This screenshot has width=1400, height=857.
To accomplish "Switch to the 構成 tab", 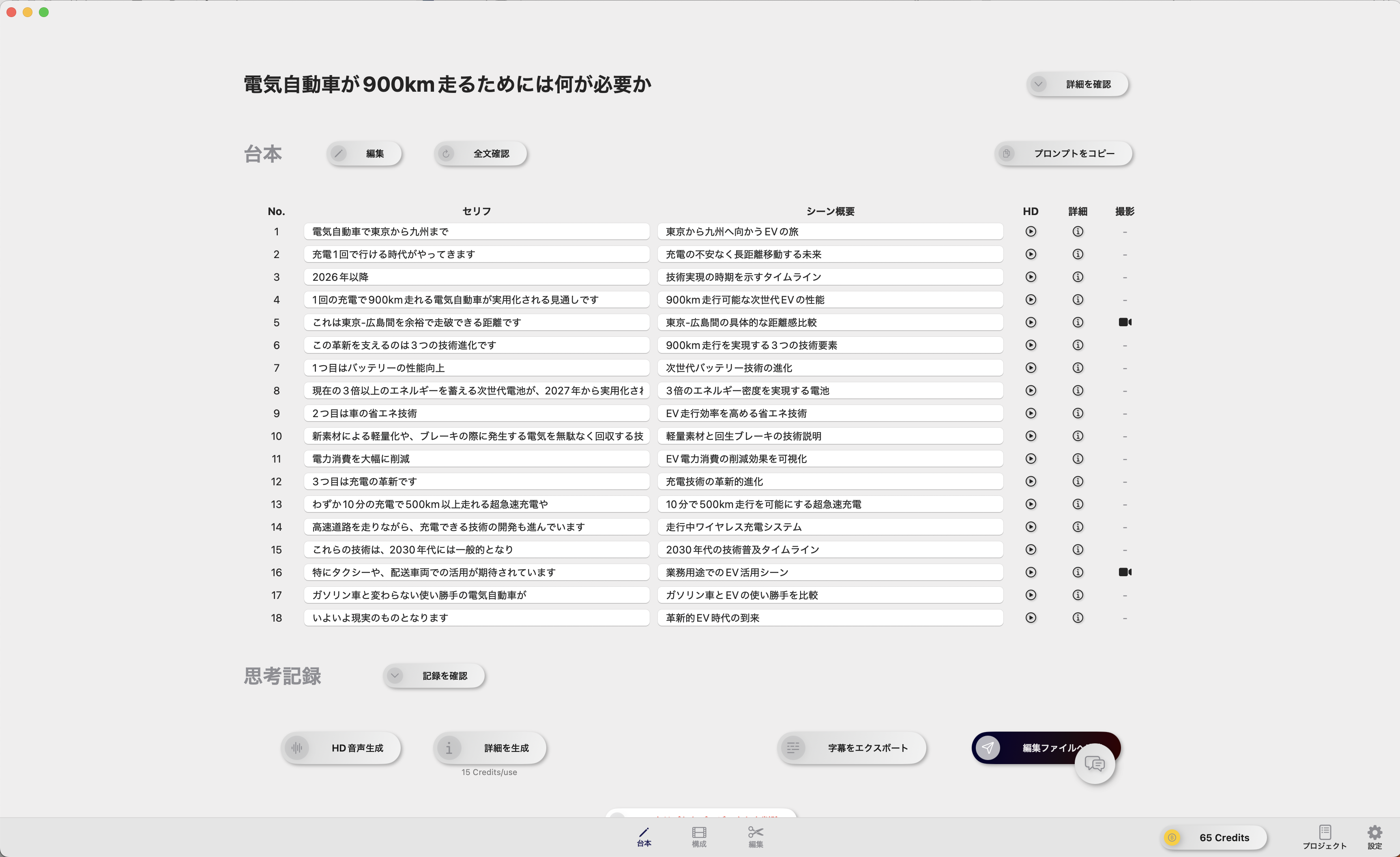I will click(x=699, y=837).
